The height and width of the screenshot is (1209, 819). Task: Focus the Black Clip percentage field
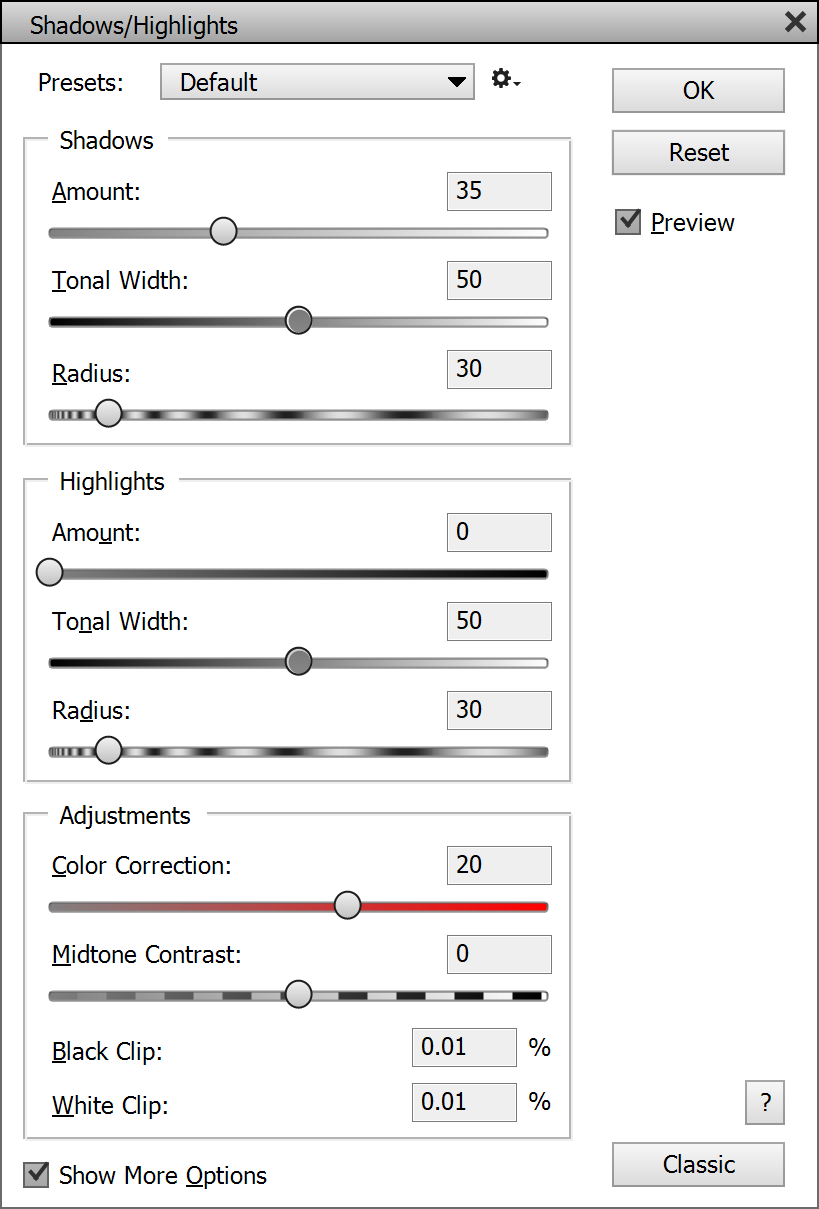point(464,1048)
